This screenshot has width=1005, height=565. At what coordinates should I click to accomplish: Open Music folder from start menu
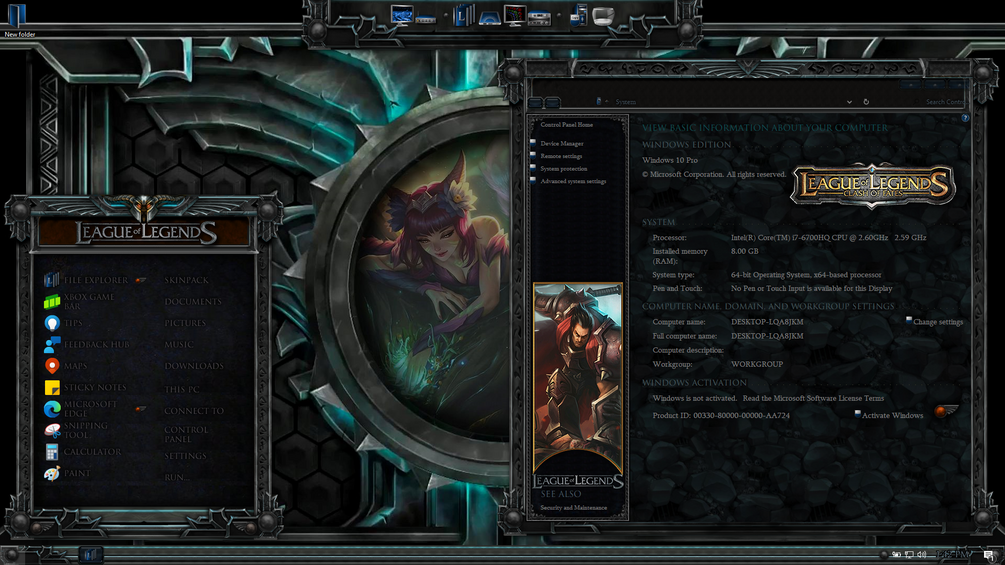click(179, 345)
